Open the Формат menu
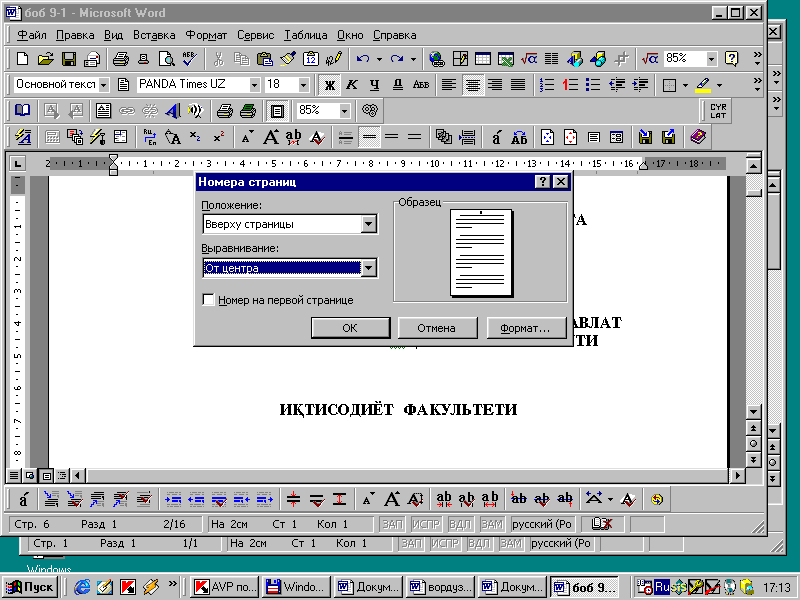The width and height of the screenshot is (800, 600). point(206,35)
